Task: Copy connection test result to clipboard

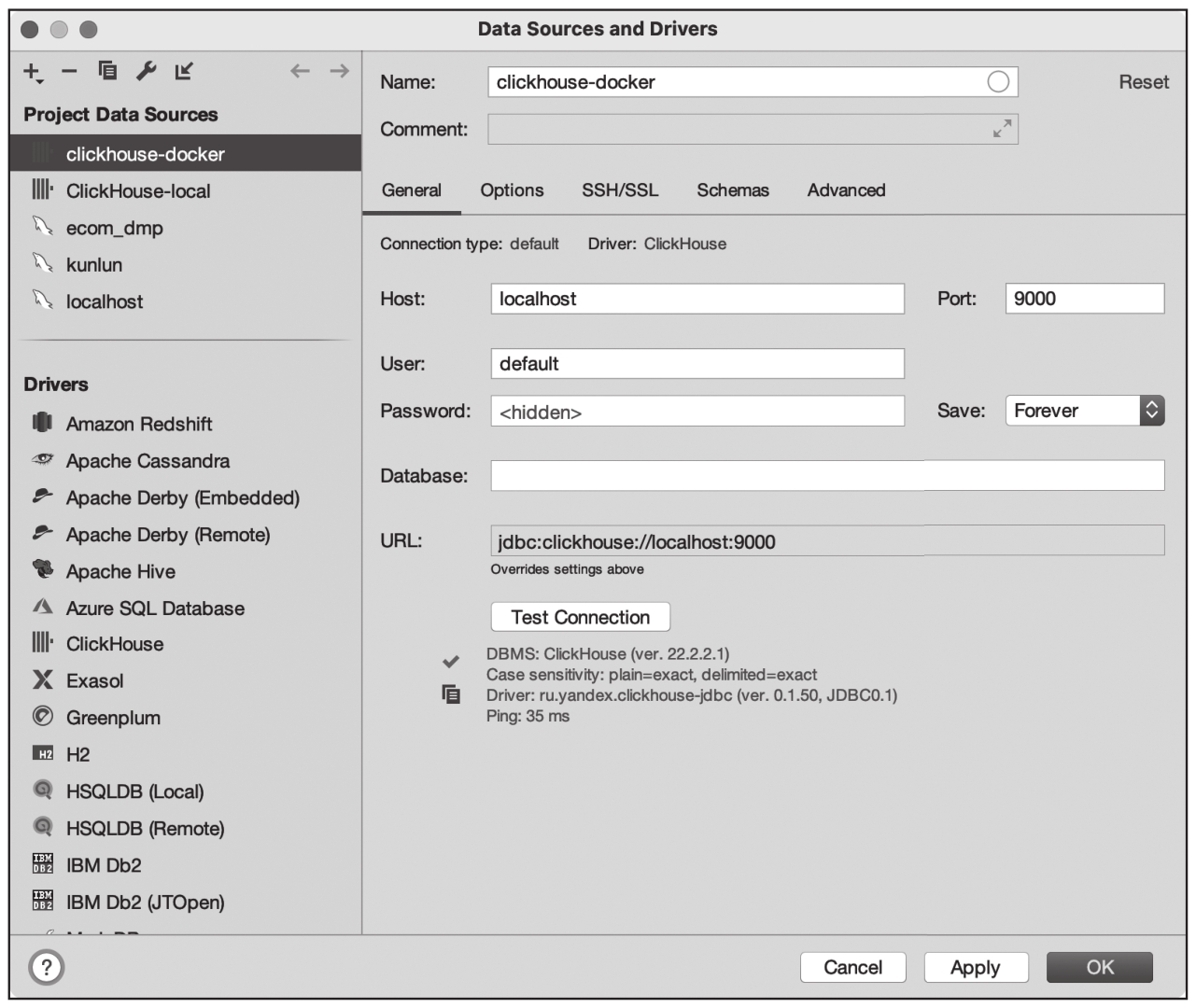Action: coord(451,694)
